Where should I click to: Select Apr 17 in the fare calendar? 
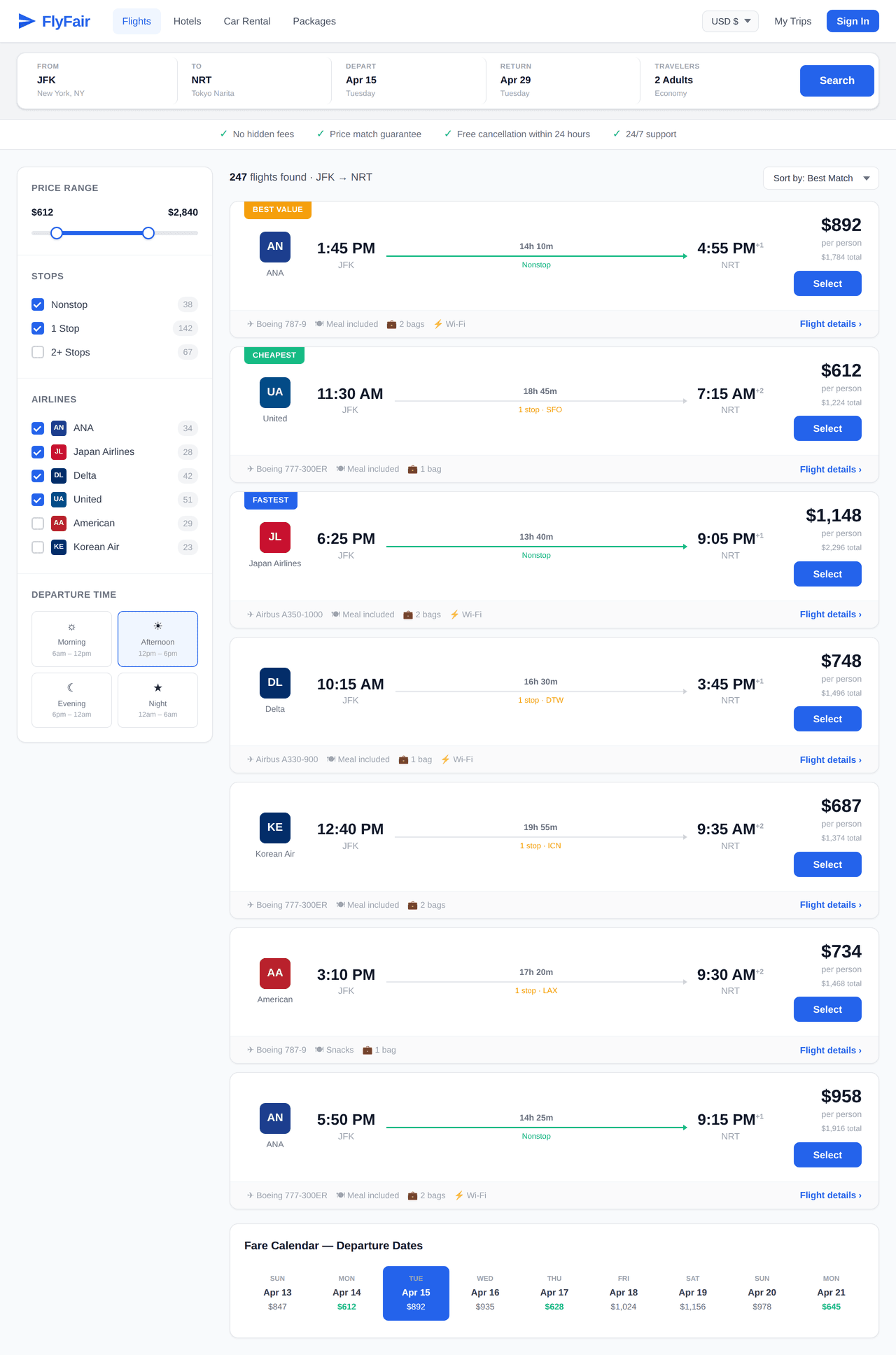[x=554, y=1293]
